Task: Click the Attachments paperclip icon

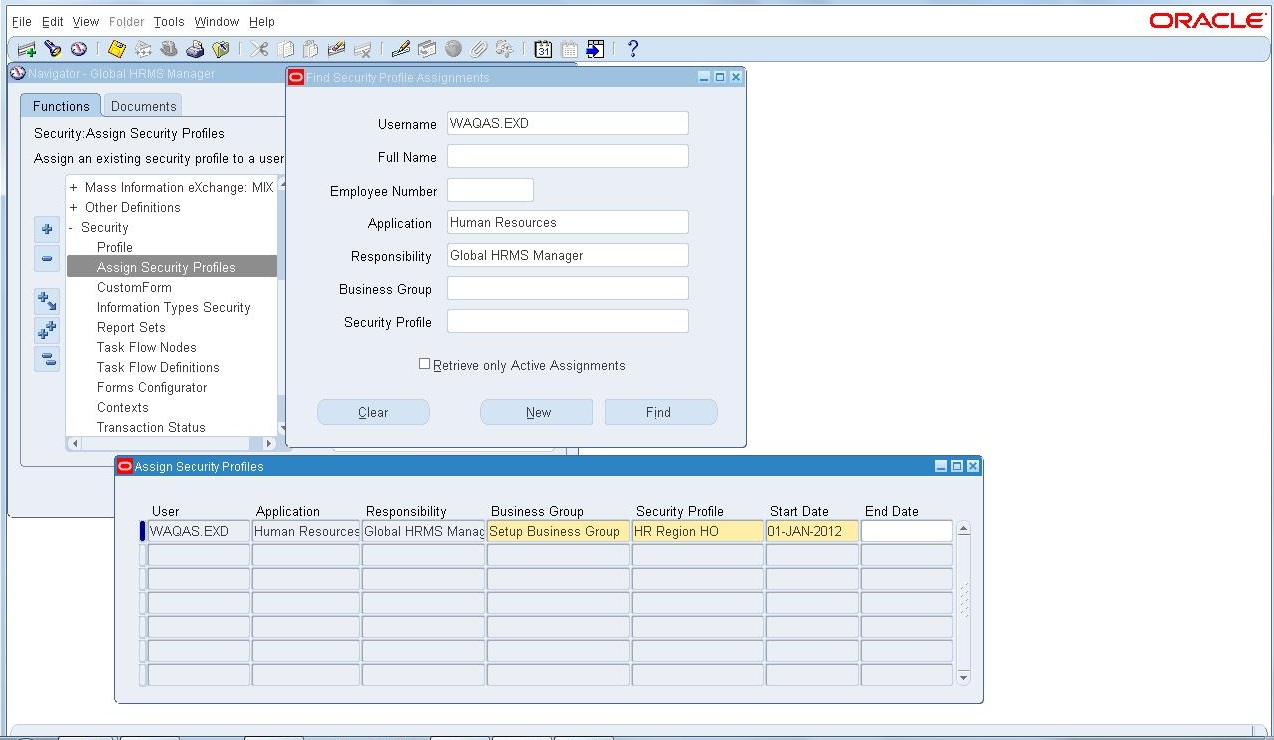Action: click(479, 49)
